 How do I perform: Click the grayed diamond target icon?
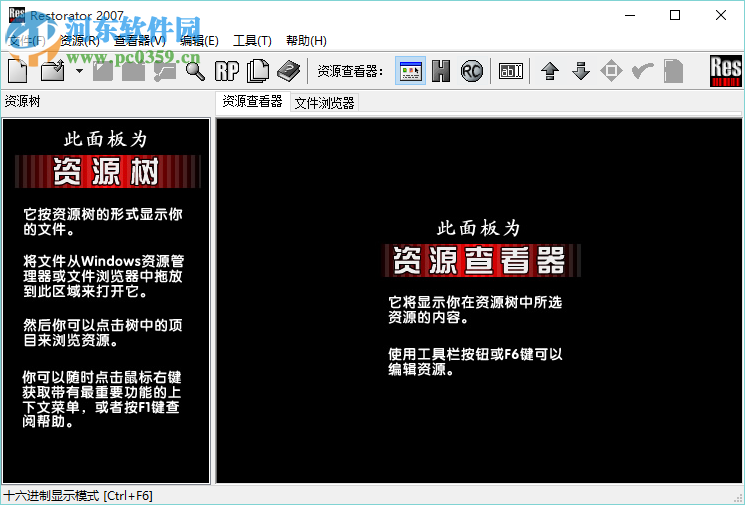coord(611,71)
